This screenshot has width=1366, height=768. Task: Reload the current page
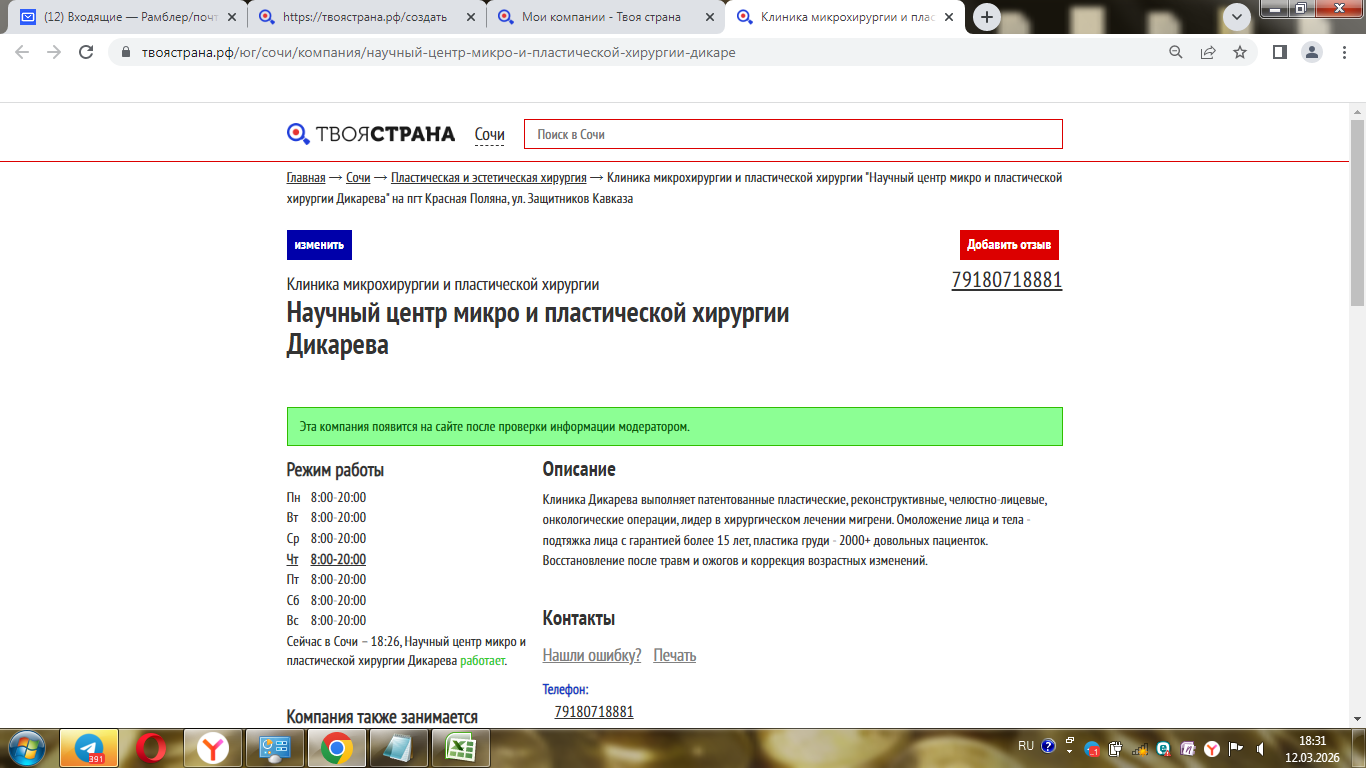(86, 52)
